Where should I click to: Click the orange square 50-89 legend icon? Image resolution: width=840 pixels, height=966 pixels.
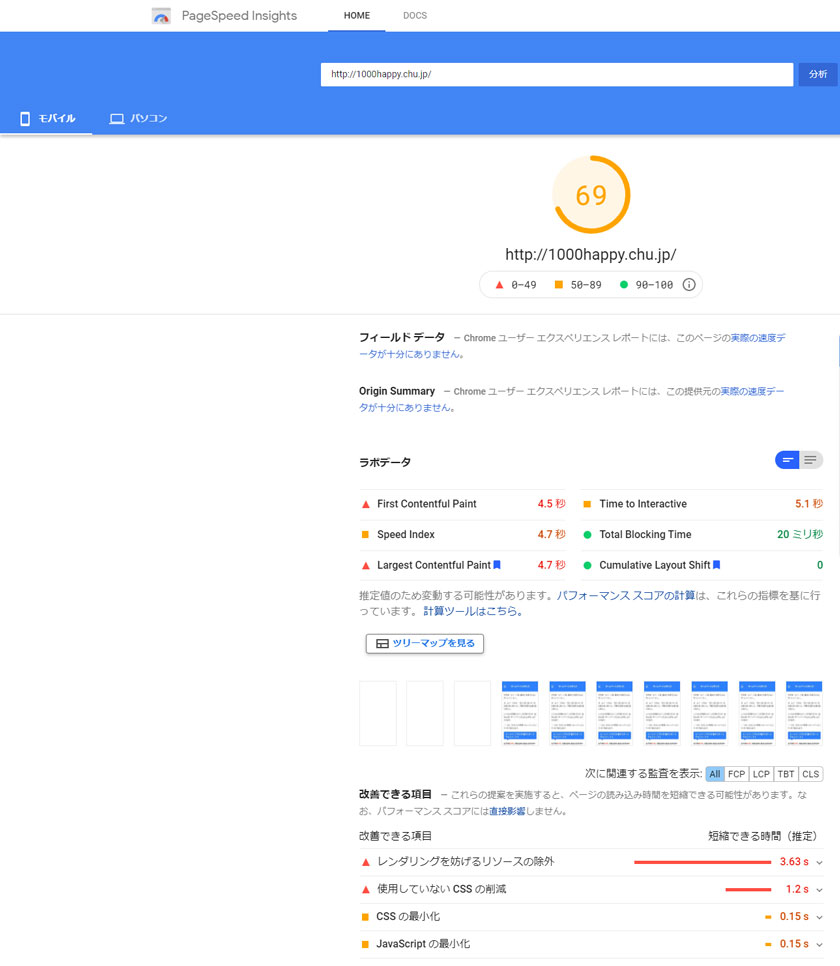558,285
